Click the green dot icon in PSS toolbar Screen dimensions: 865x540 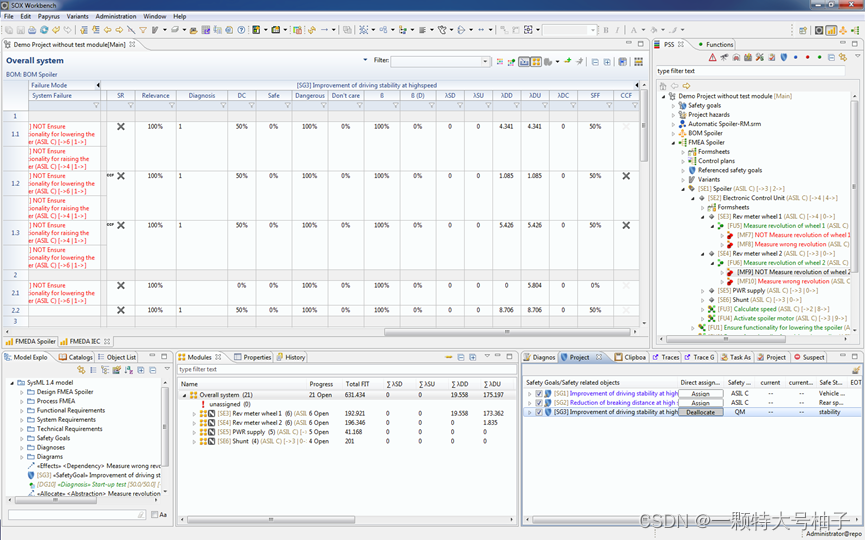click(x=820, y=57)
